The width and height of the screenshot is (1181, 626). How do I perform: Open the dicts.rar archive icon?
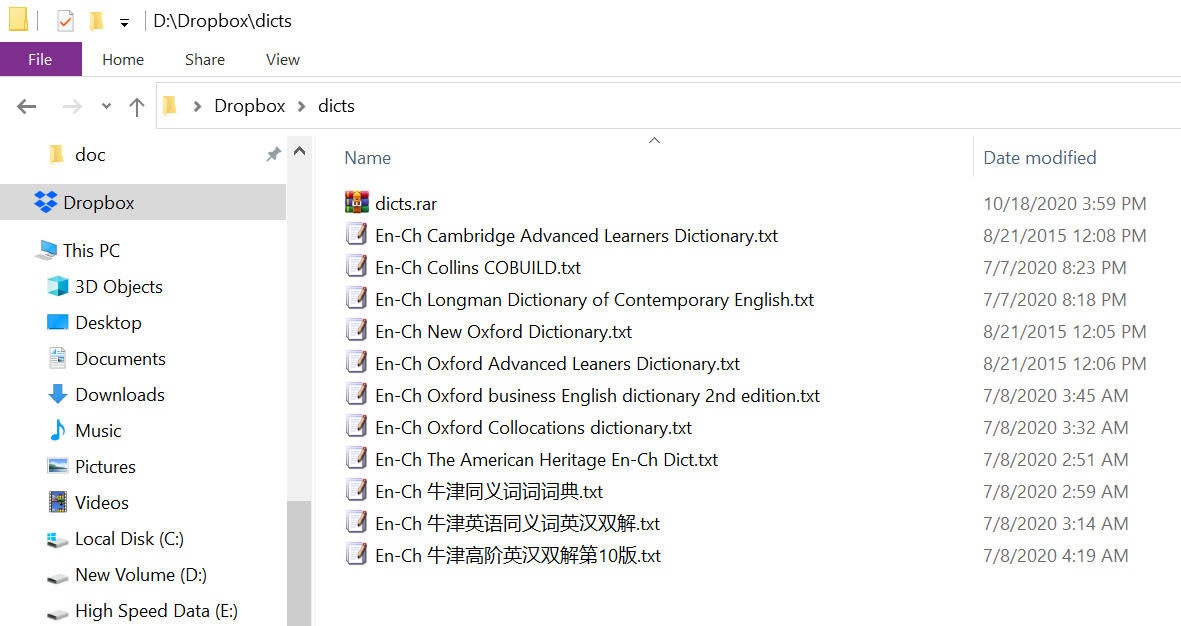(357, 202)
